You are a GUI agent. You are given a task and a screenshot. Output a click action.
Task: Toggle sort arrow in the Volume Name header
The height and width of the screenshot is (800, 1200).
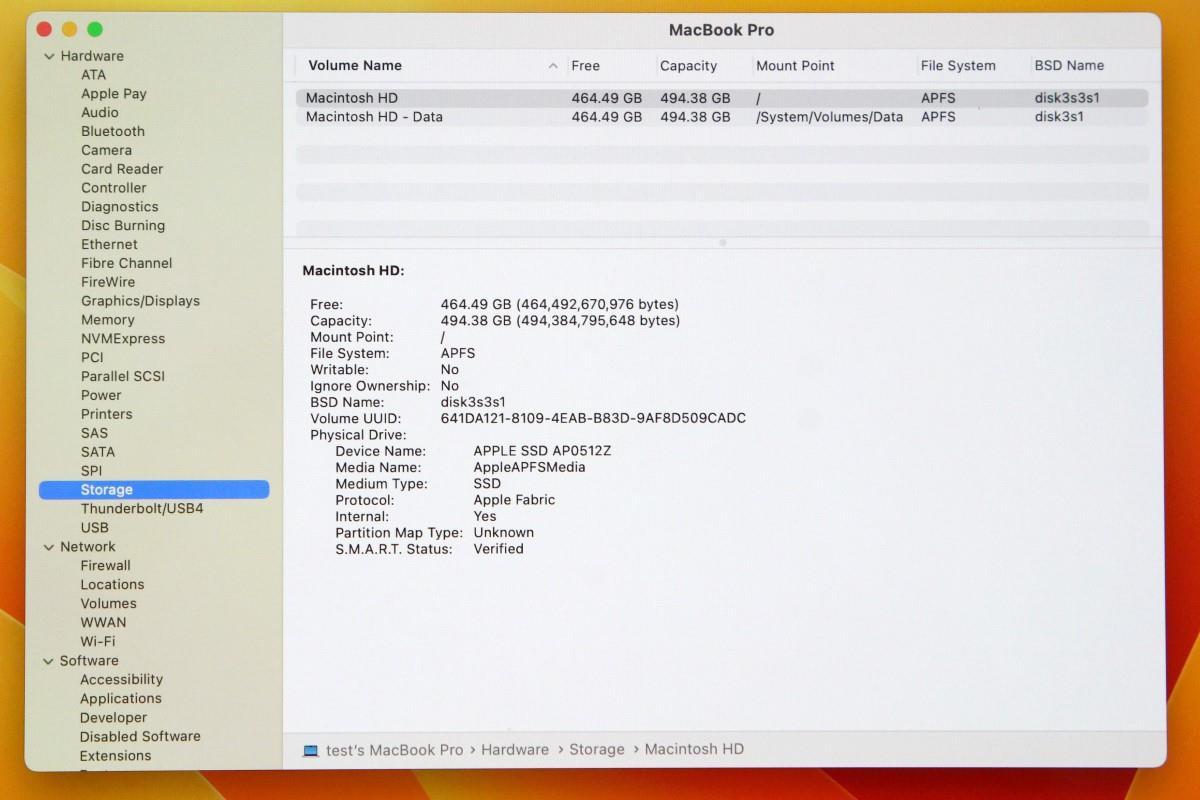click(553, 66)
